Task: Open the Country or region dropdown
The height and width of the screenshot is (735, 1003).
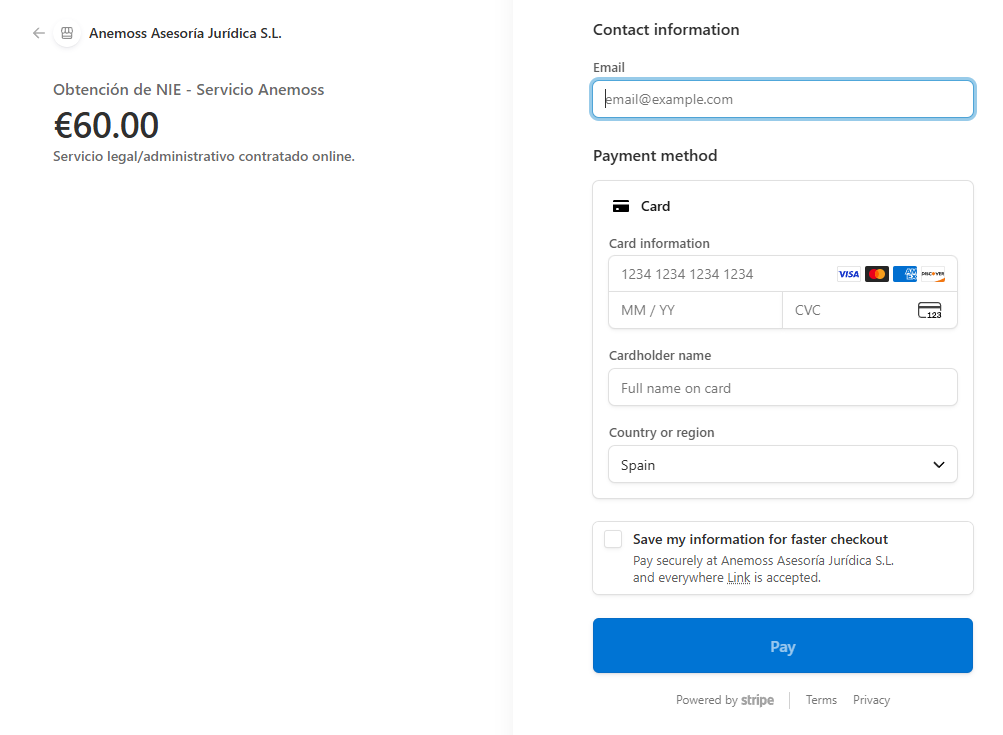Action: tap(782, 465)
